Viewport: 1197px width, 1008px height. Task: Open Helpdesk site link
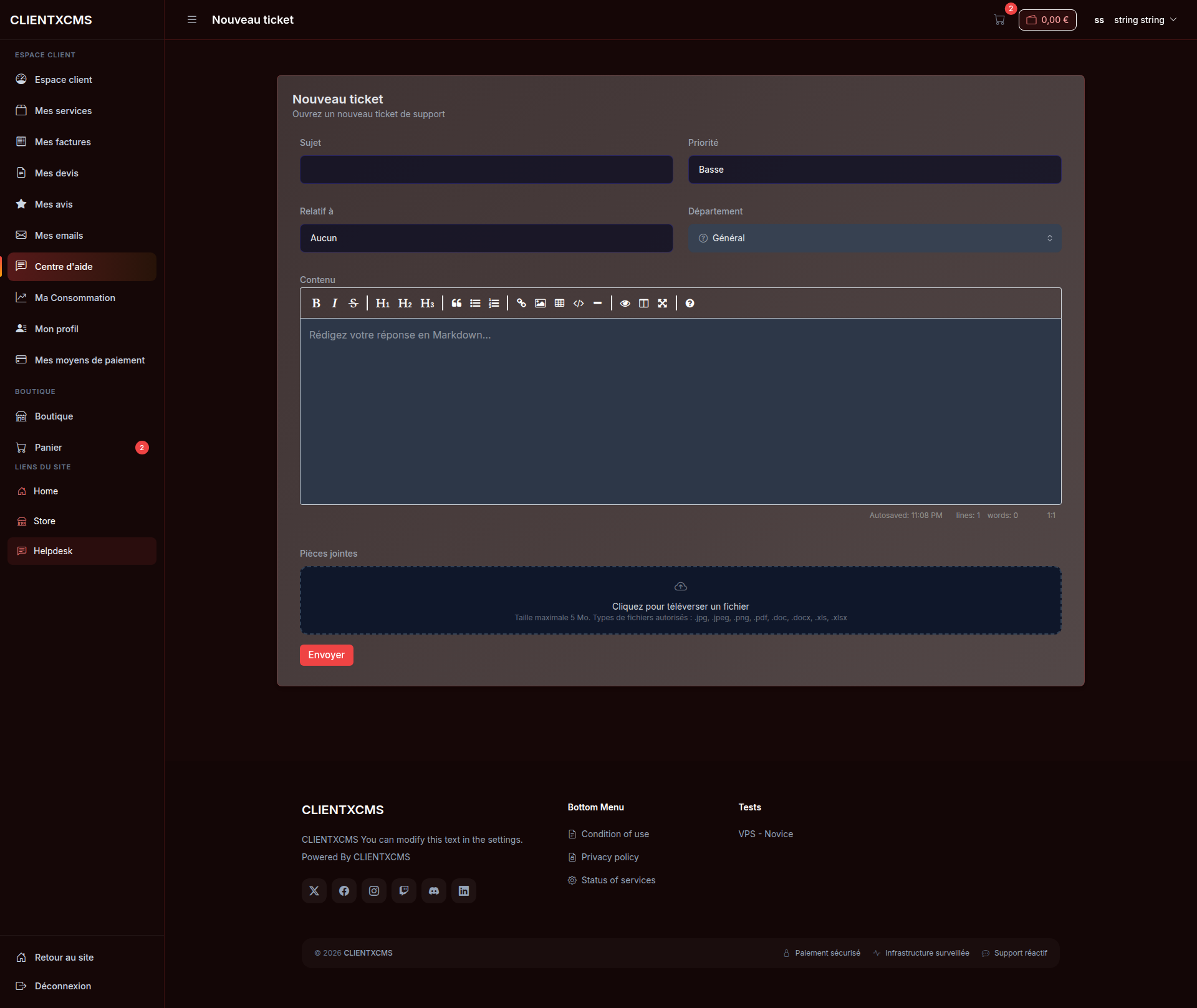tap(82, 551)
